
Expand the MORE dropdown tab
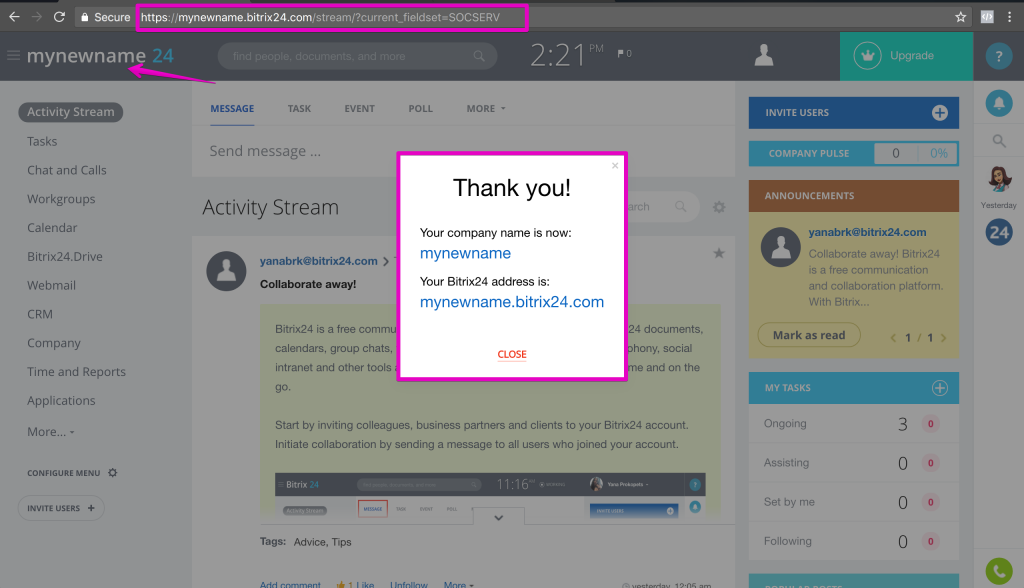486,108
